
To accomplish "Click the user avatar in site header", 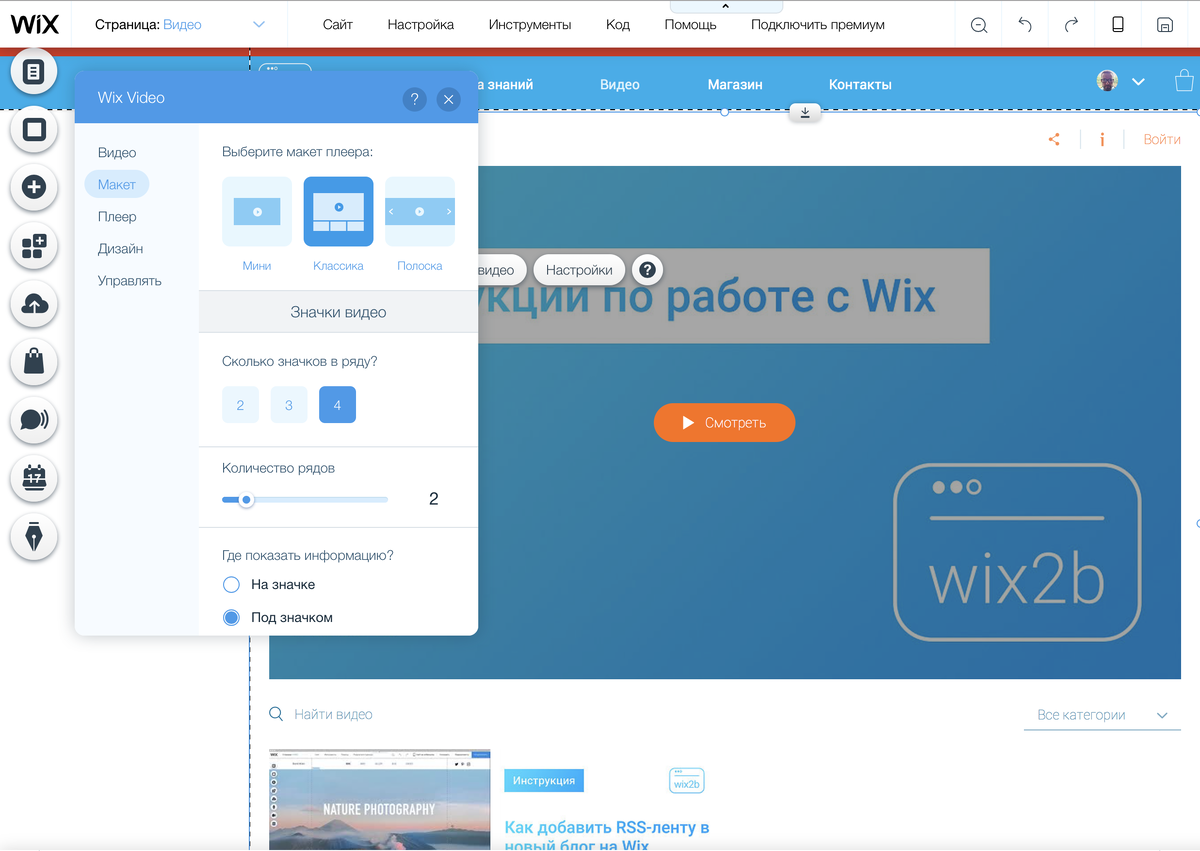I will 1107,81.
